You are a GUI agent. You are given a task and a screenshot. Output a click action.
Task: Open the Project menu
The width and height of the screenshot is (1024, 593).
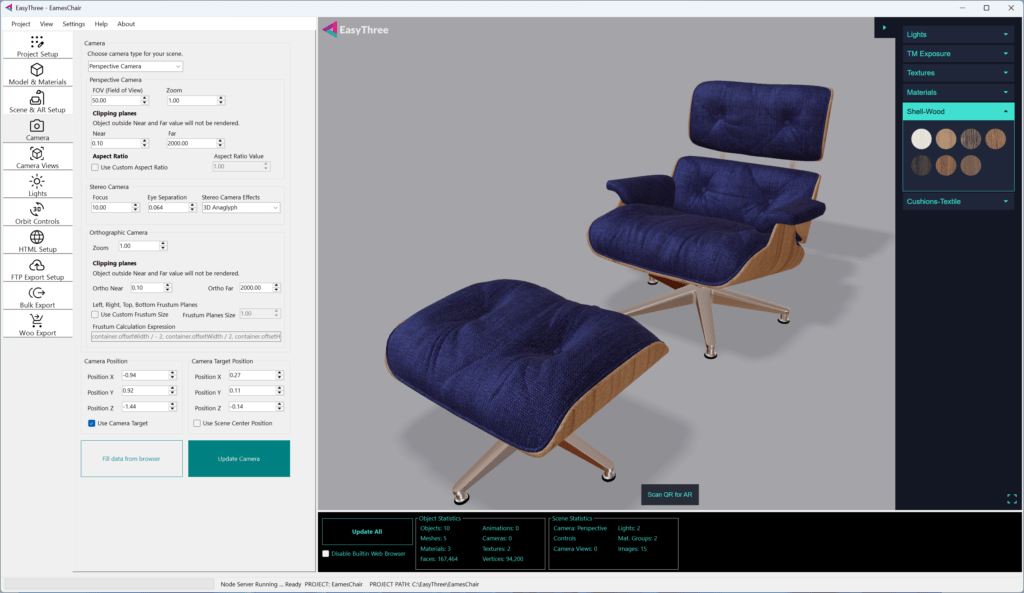tap(20, 23)
